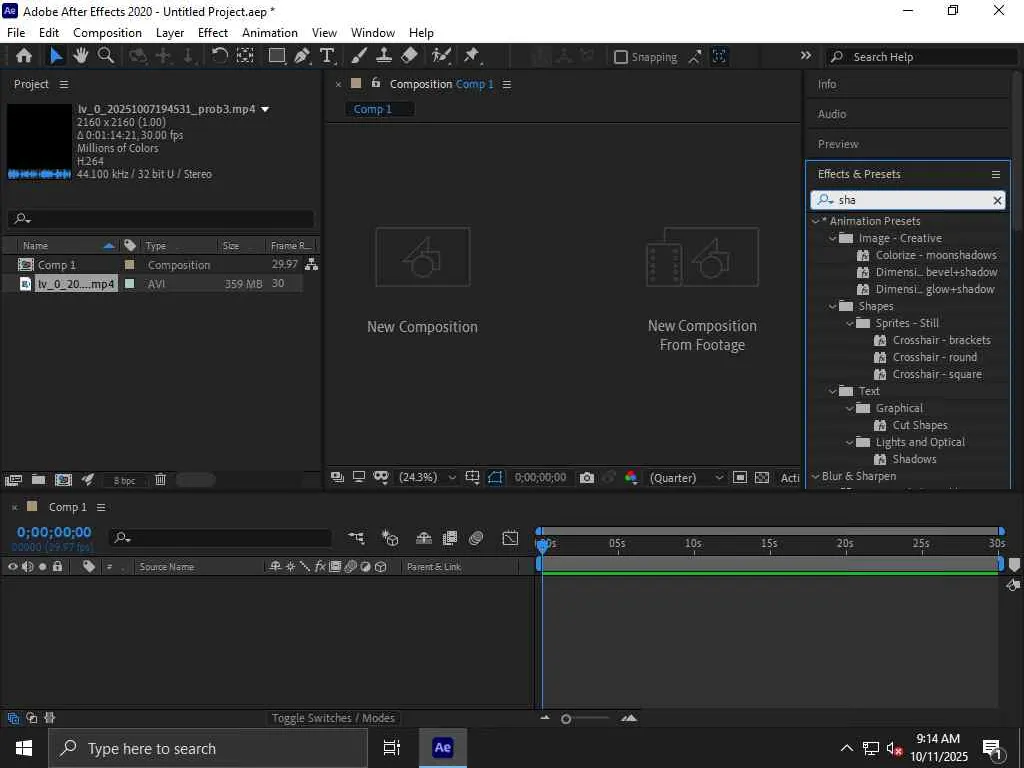Image resolution: width=1024 pixels, height=768 pixels.
Task: Toggle Draft 3D in the timeline
Action: pos(390,537)
